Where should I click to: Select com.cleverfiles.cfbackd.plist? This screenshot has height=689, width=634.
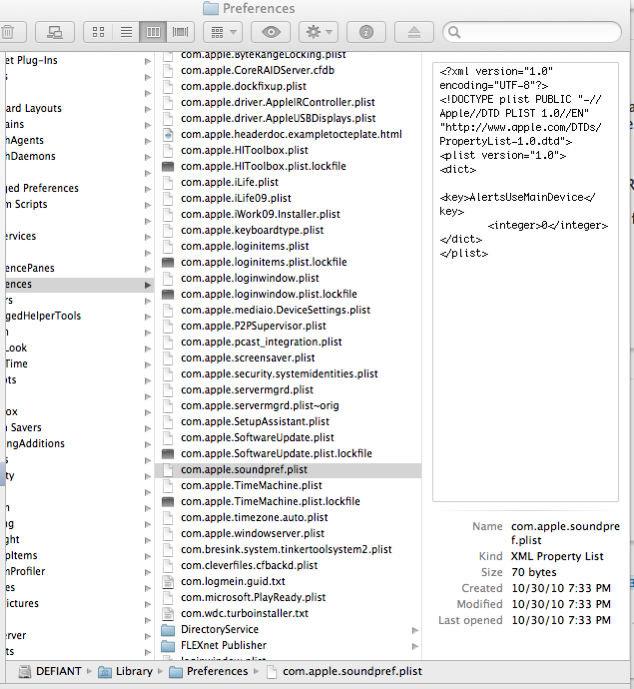tap(249, 566)
